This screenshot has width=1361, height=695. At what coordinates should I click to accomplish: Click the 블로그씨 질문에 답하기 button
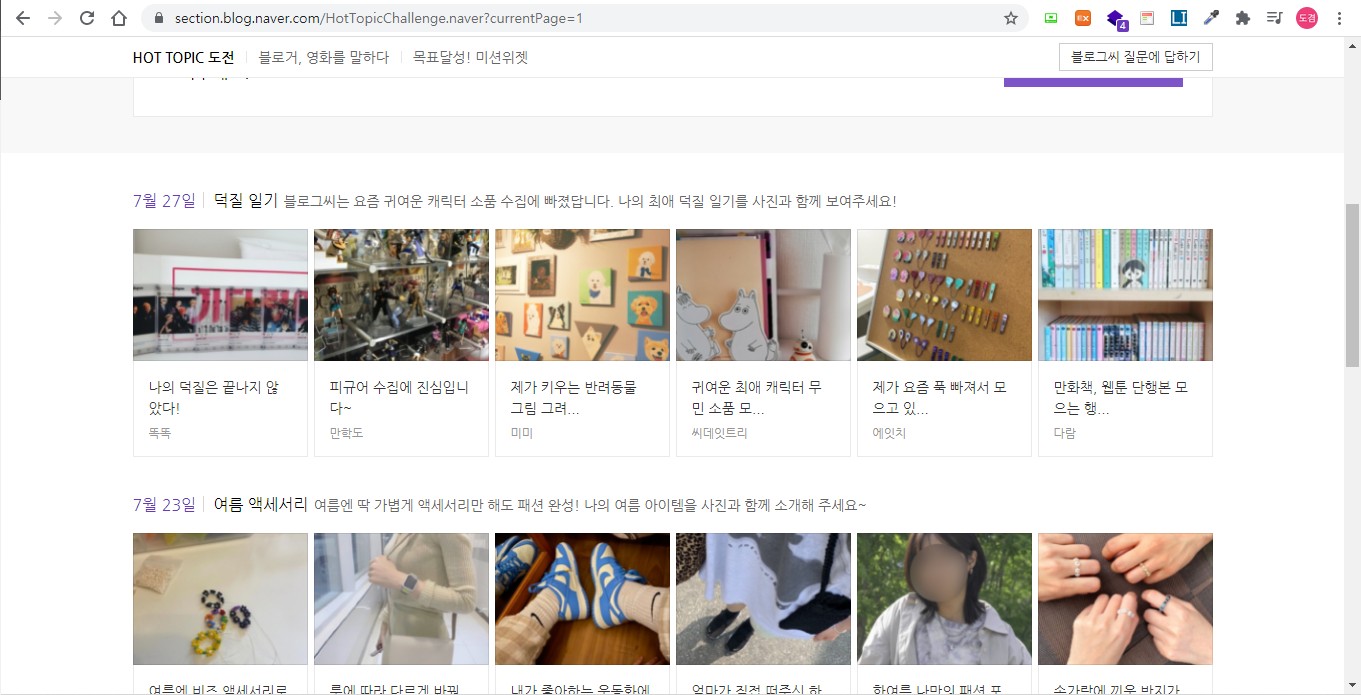[x=1135, y=57]
